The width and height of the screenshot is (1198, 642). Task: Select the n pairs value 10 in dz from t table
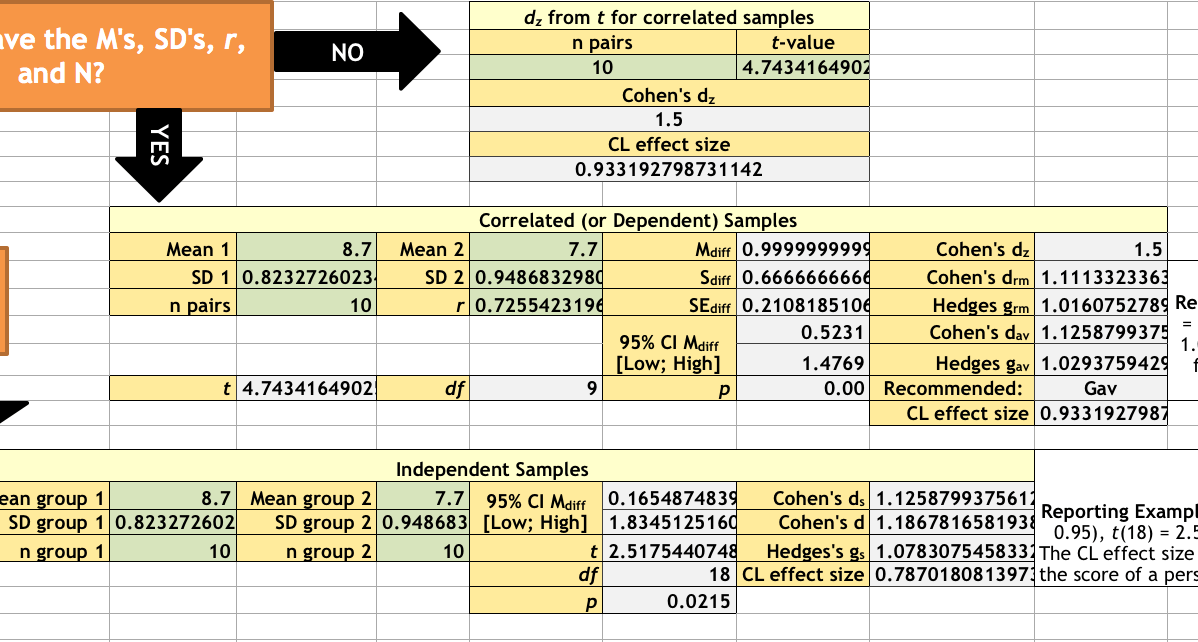[603, 67]
